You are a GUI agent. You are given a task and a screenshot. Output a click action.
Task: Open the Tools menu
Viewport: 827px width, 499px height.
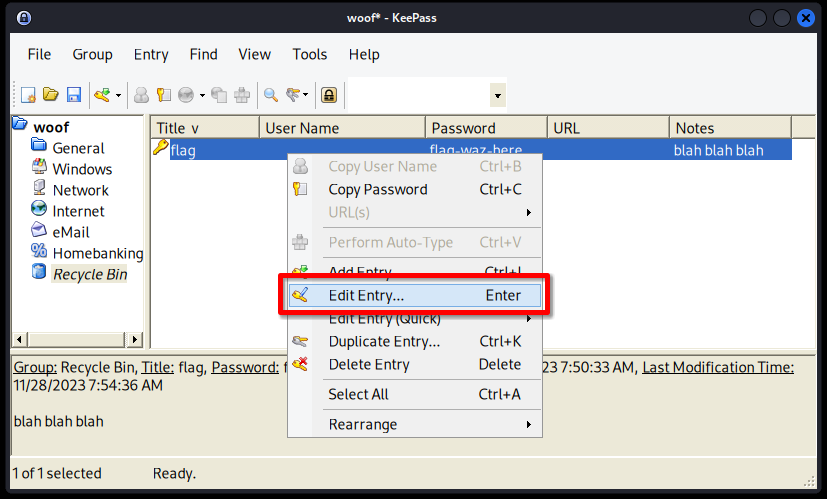310,54
